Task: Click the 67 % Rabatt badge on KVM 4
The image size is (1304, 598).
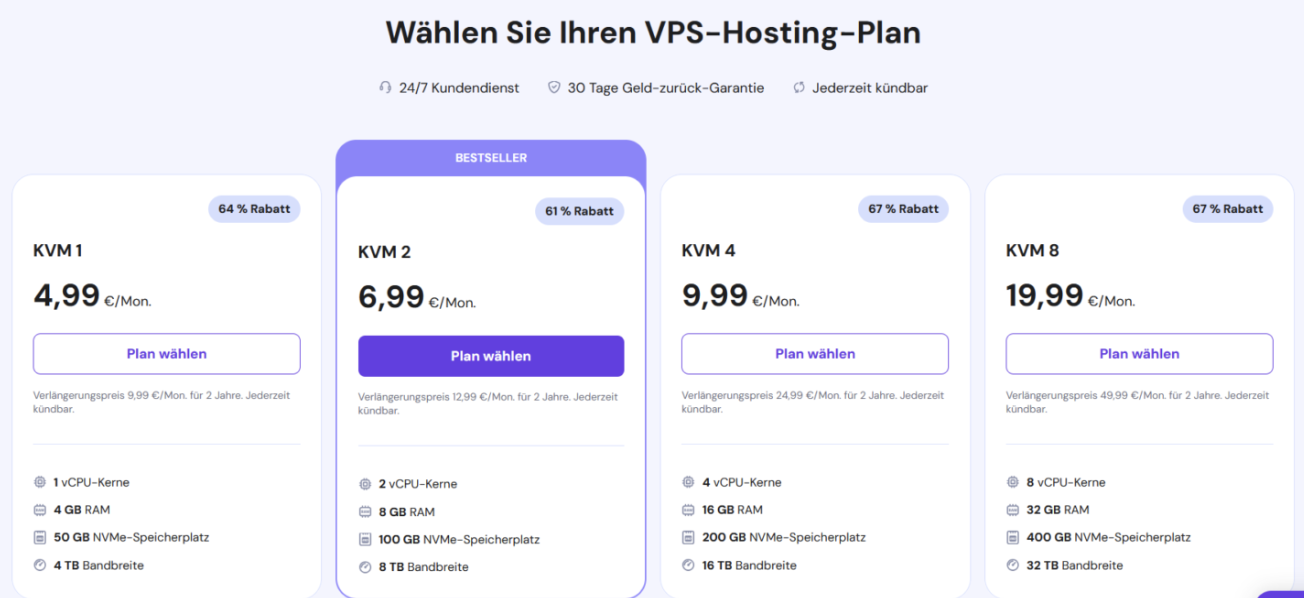Action: click(903, 209)
